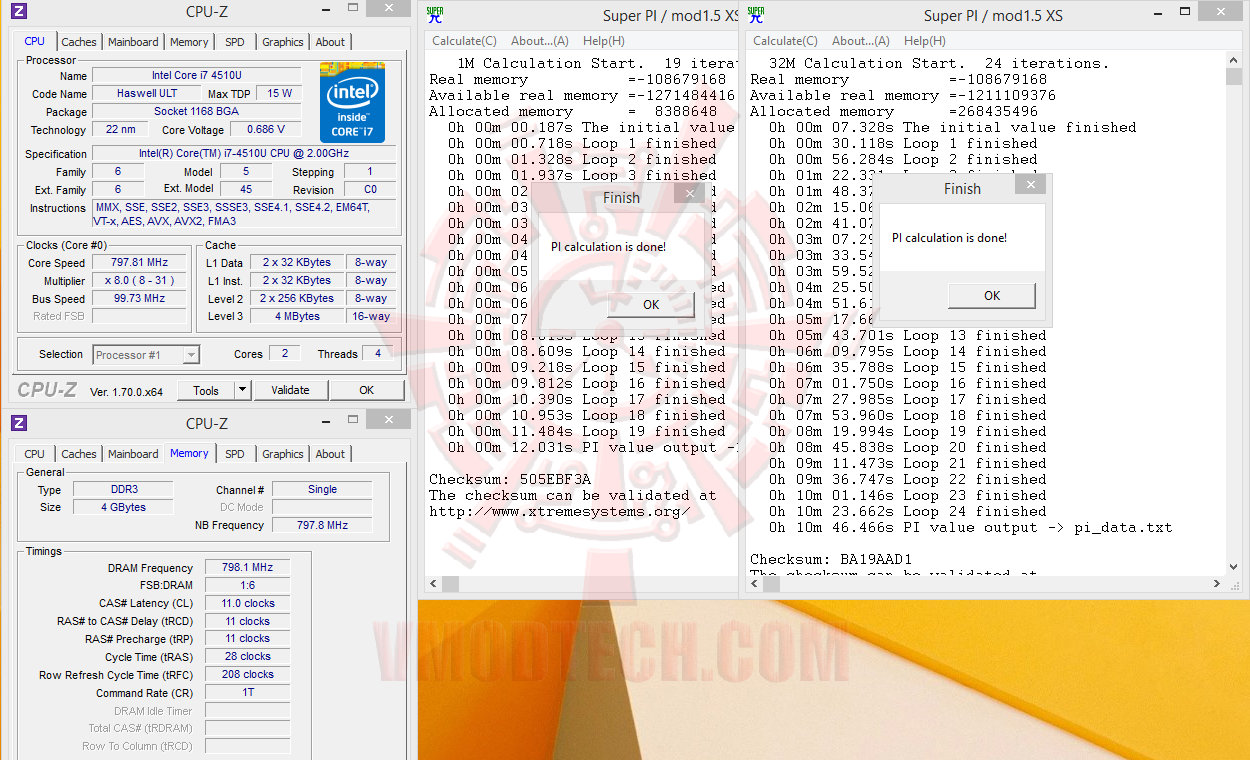This screenshot has height=760, width=1250.
Task: Switch to Mainboard tab in top CPU-Z window
Action: pyautogui.click(x=133, y=42)
